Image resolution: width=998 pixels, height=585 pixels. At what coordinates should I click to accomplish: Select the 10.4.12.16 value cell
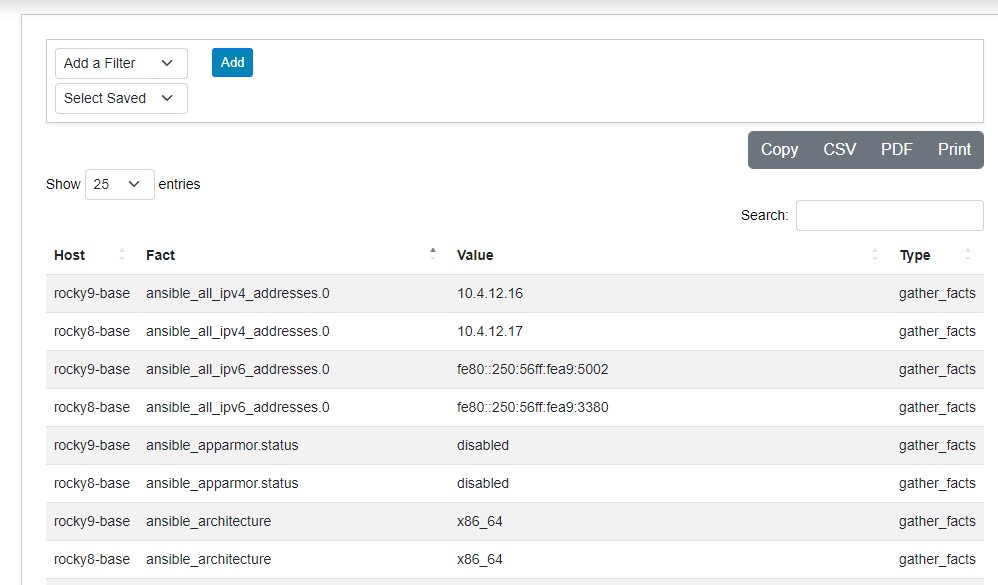(490, 294)
